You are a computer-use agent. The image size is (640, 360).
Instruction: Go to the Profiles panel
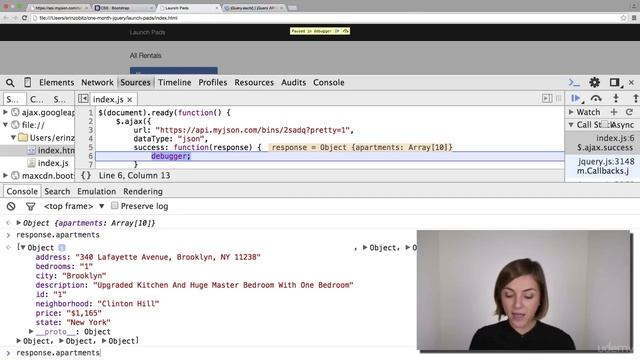[213, 82]
